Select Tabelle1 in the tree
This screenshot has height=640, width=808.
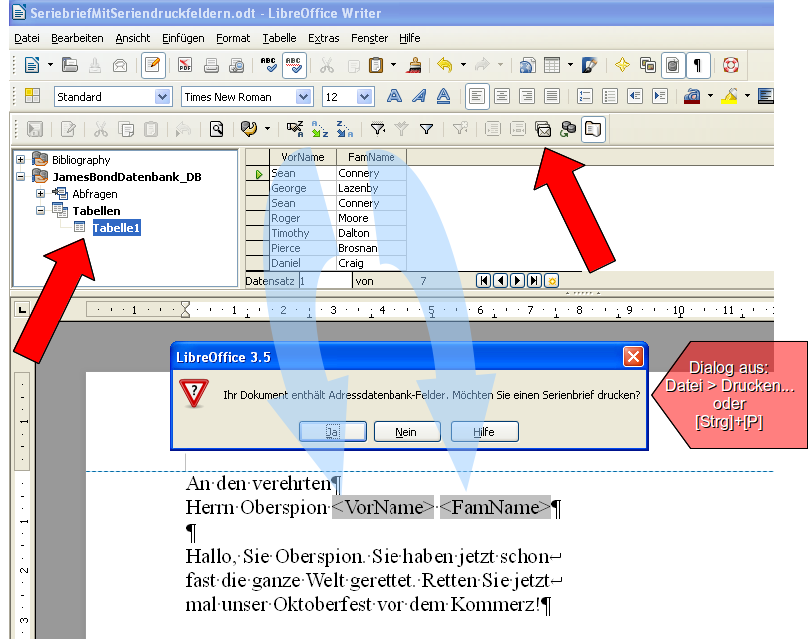point(116,228)
